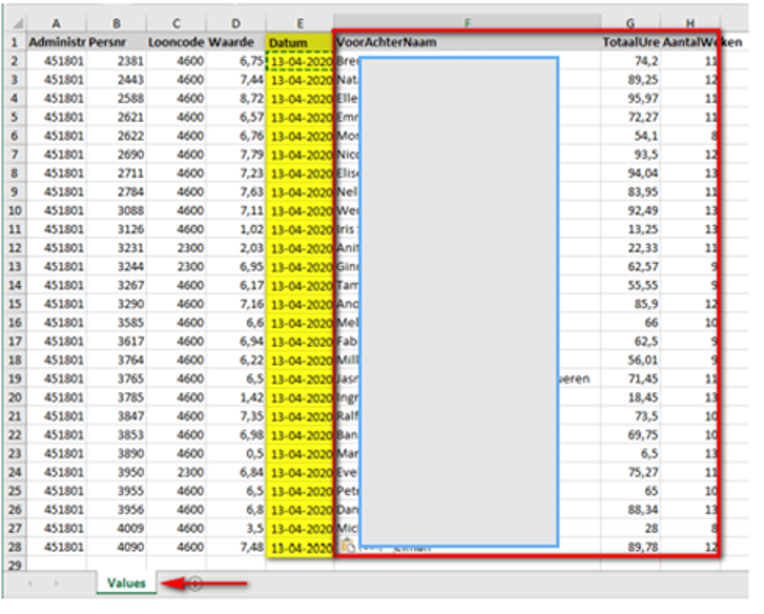Select Persnr cell 2443
The width and height of the screenshot is (764, 614).
point(117,80)
